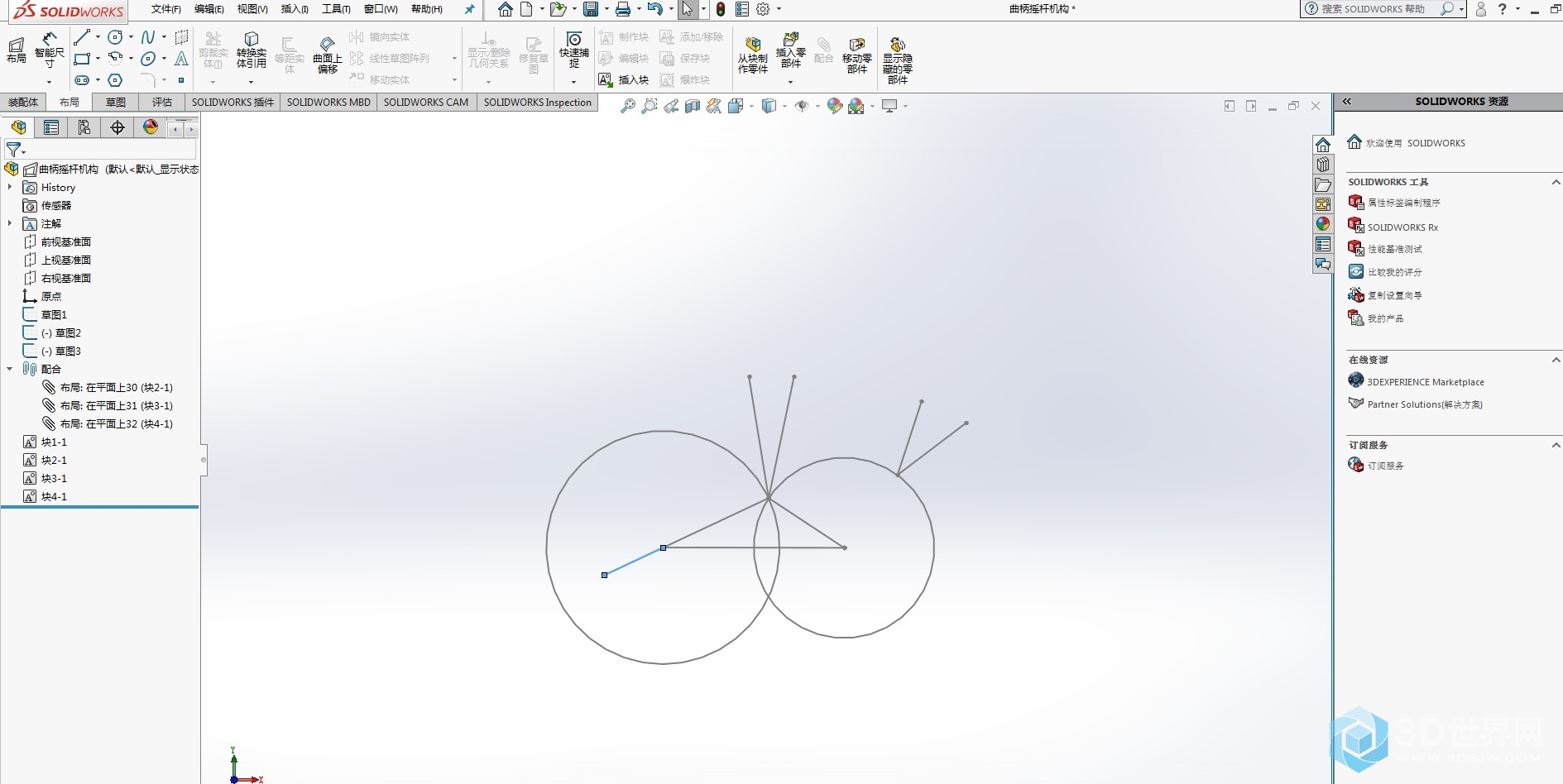Screen dimensions: 1563x784
Task: Select the Corner Rectangle tool
Action: (81, 59)
